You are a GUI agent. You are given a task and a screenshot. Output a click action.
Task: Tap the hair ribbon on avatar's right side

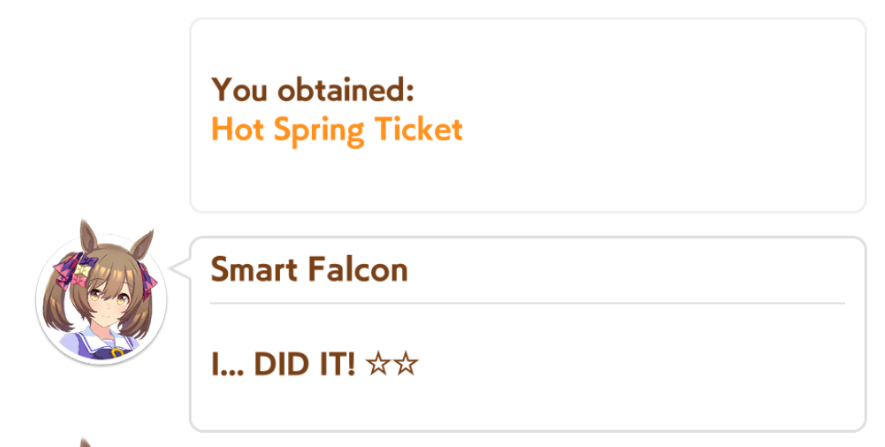[x=148, y=277]
